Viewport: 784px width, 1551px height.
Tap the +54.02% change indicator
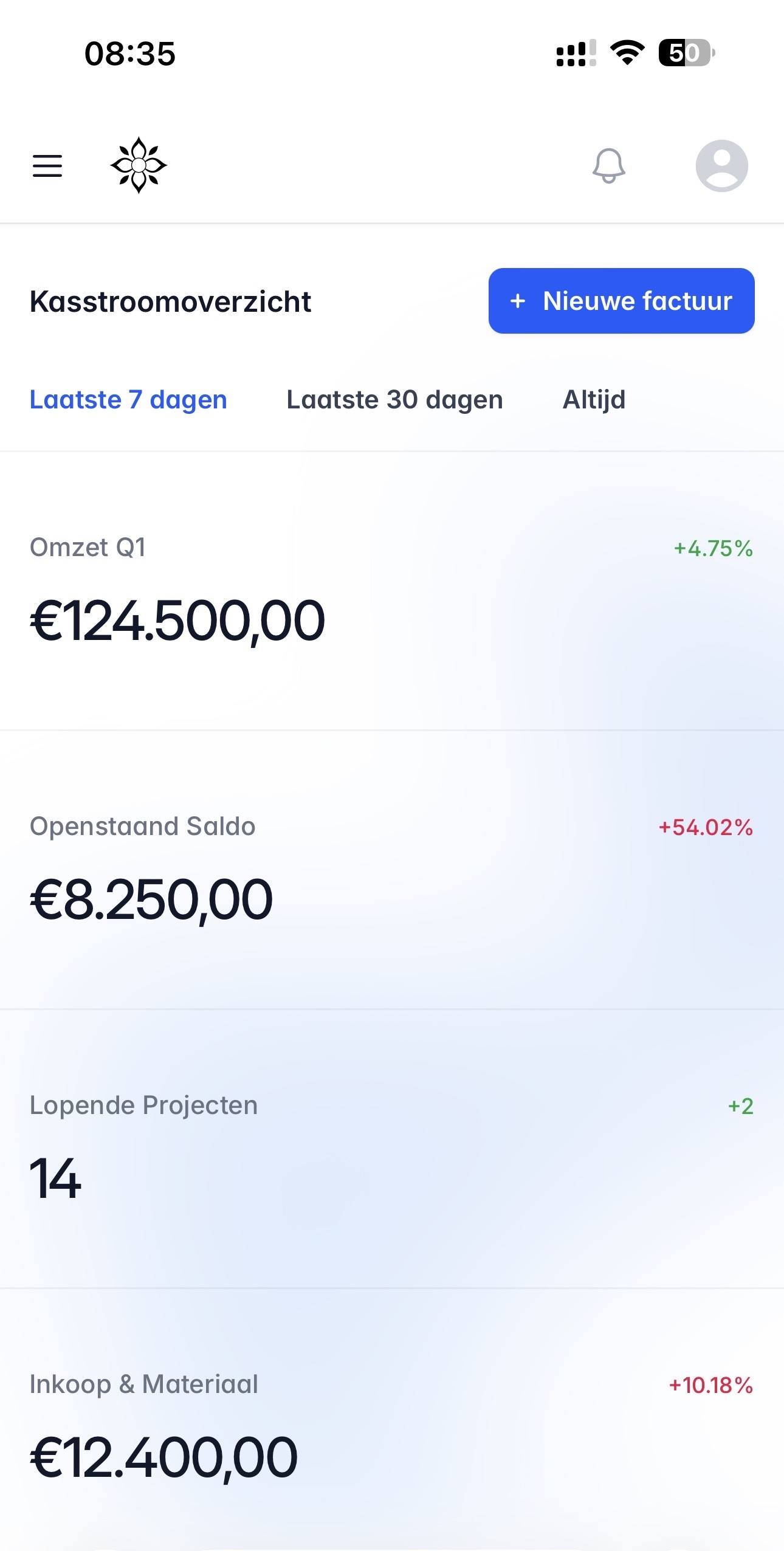point(706,828)
